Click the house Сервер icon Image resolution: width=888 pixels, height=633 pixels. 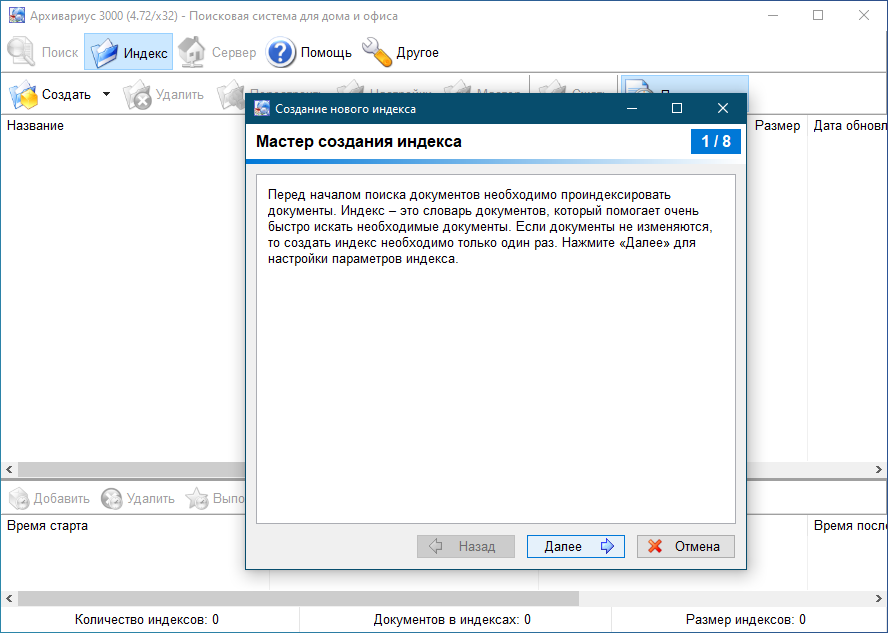[192, 52]
